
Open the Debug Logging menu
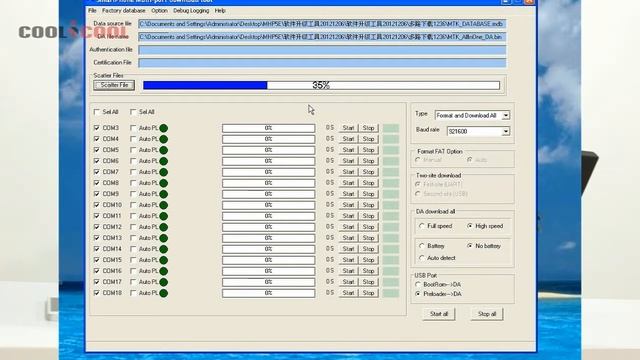(x=191, y=11)
